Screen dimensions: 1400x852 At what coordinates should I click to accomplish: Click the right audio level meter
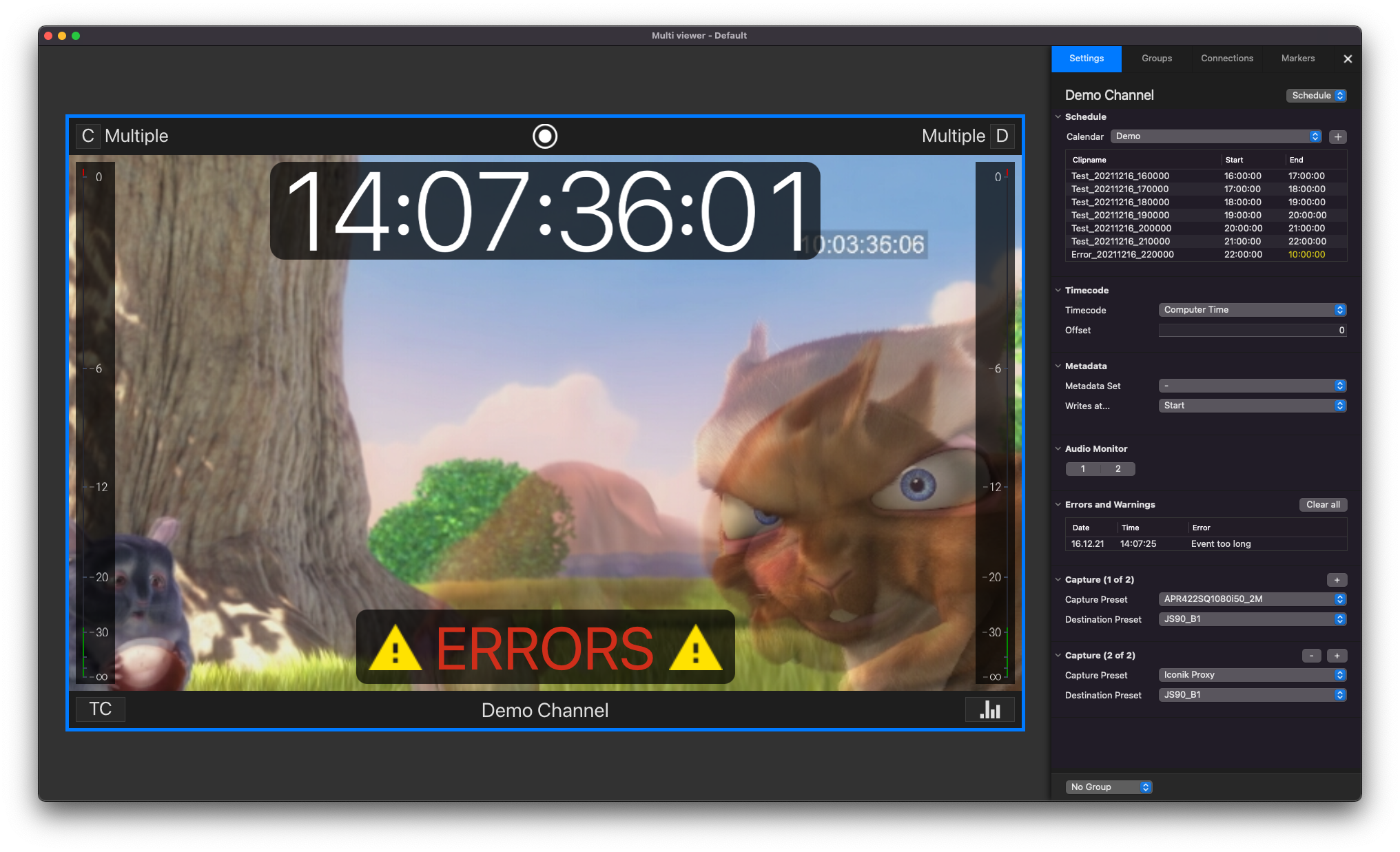[x=995, y=422]
